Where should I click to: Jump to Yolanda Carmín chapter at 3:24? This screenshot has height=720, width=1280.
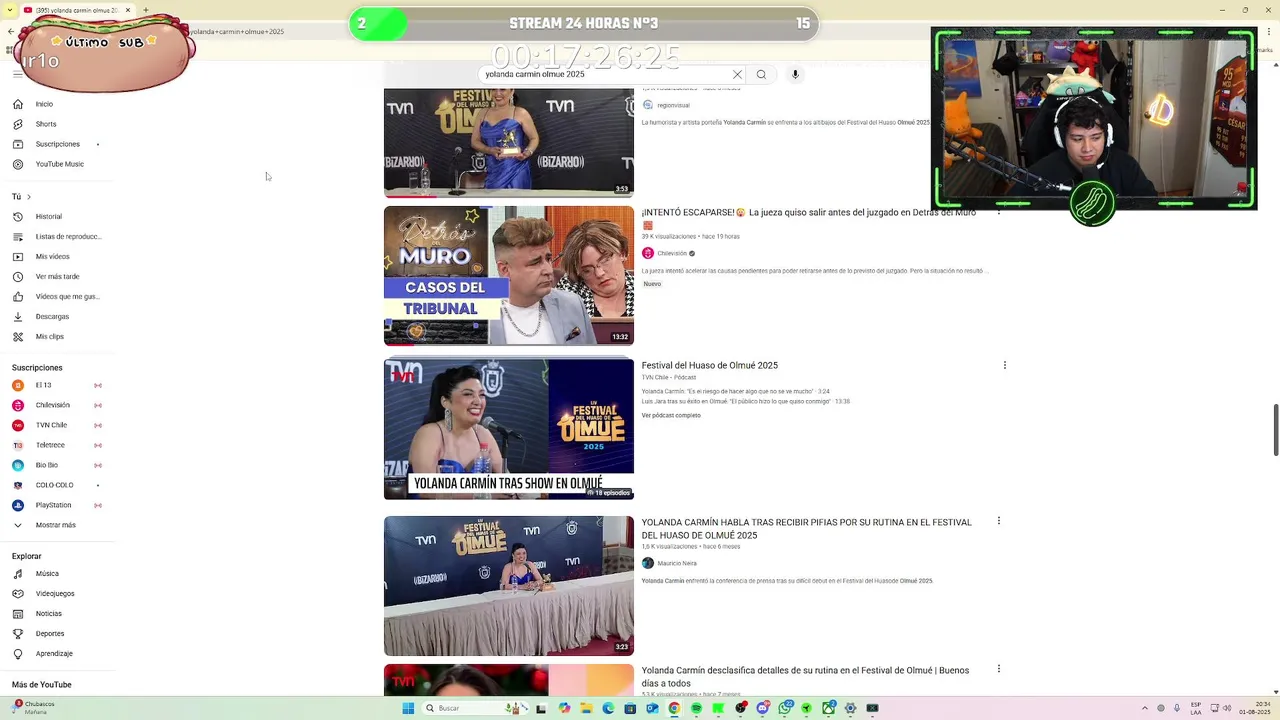pos(736,391)
